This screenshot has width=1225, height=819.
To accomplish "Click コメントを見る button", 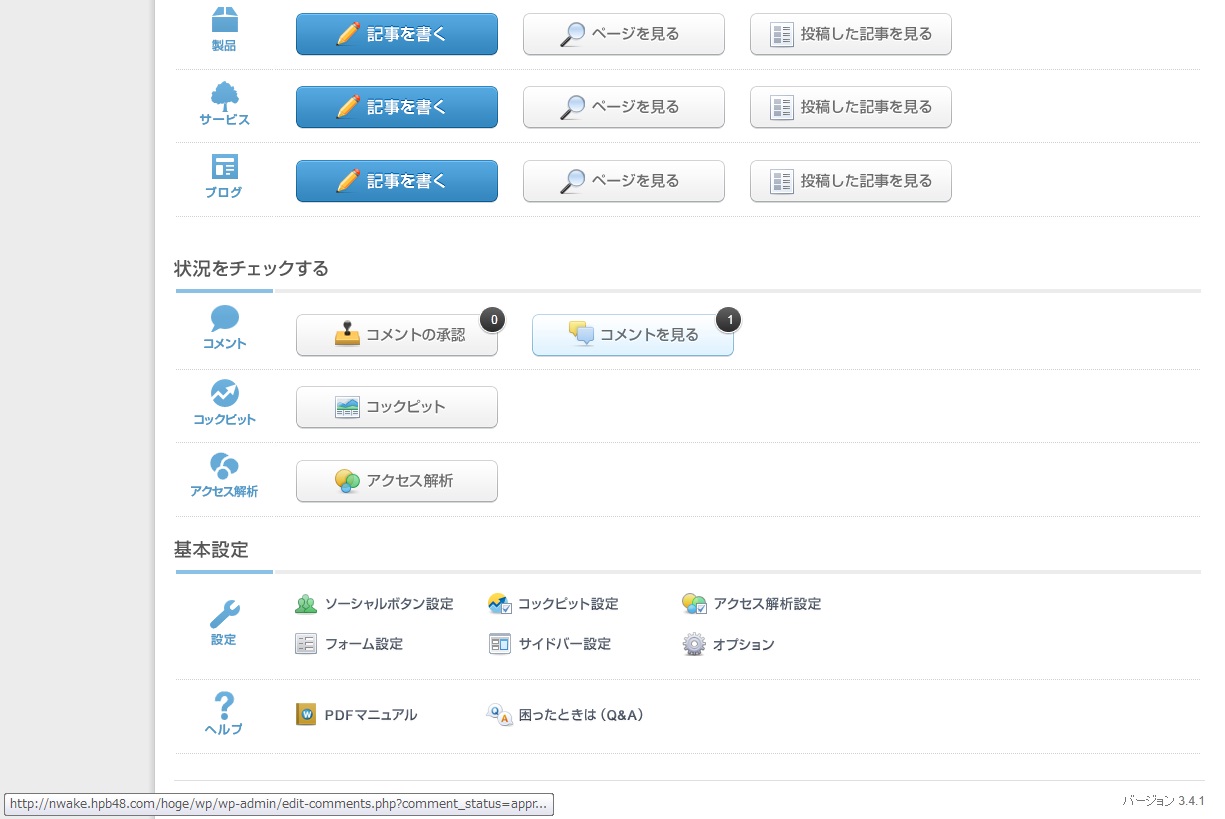I will 633,335.
